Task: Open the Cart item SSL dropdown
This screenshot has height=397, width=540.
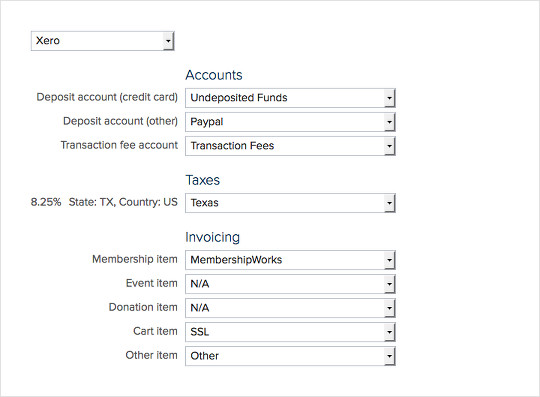Action: point(290,332)
